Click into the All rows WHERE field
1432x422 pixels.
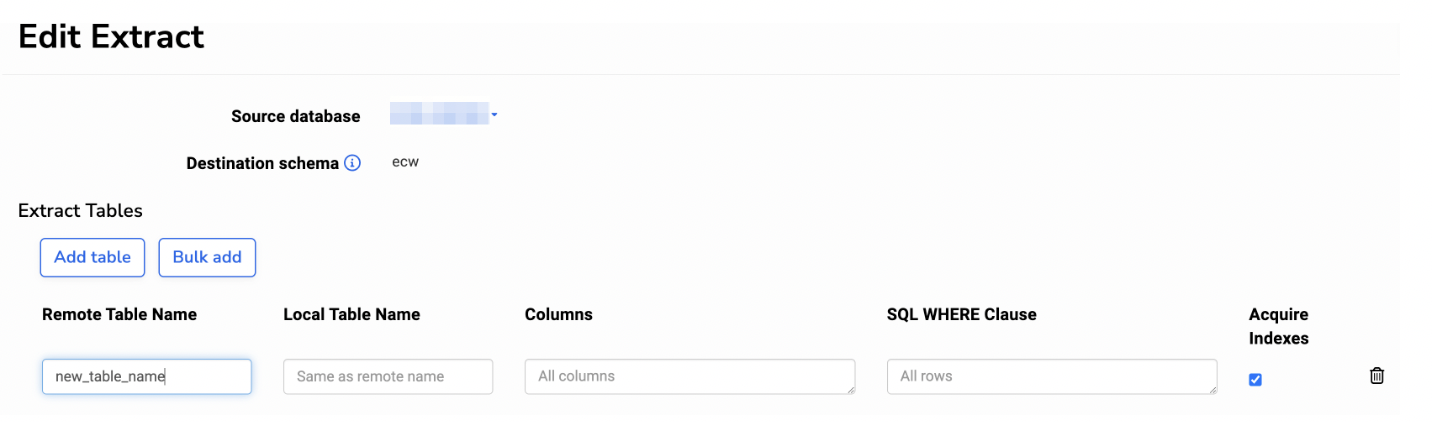pos(1050,377)
